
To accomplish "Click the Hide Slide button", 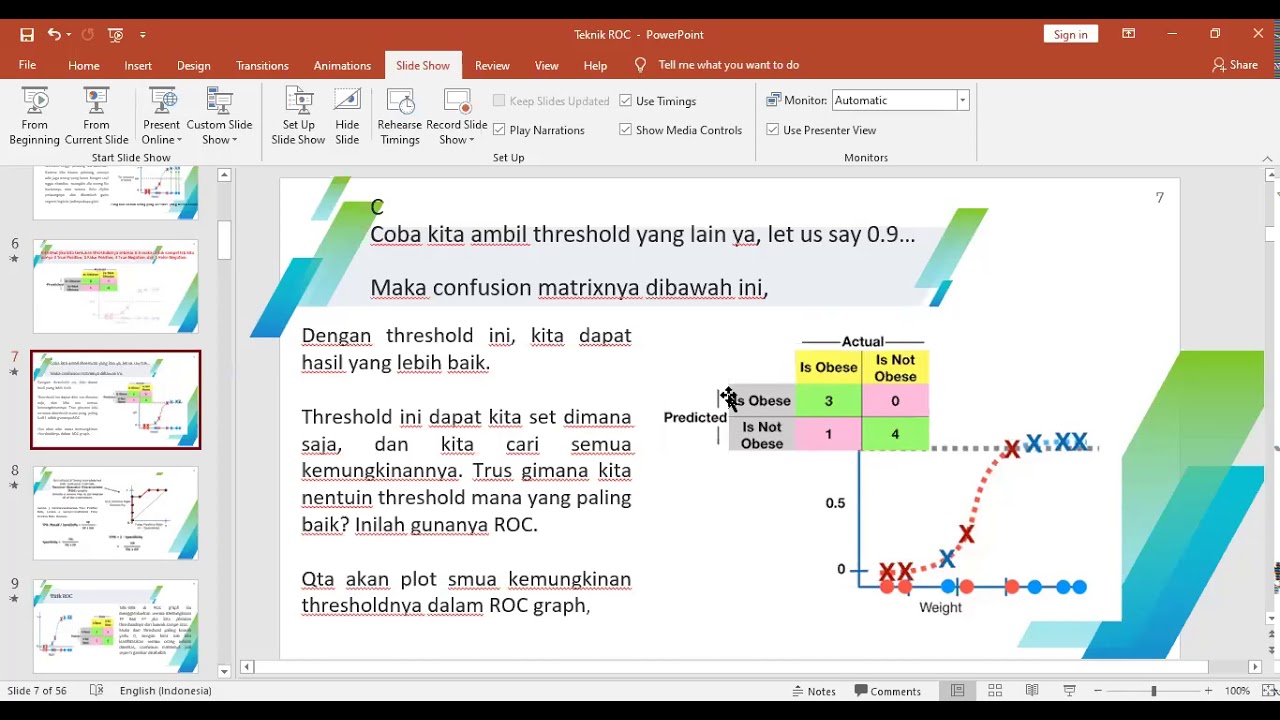I will coord(347,116).
